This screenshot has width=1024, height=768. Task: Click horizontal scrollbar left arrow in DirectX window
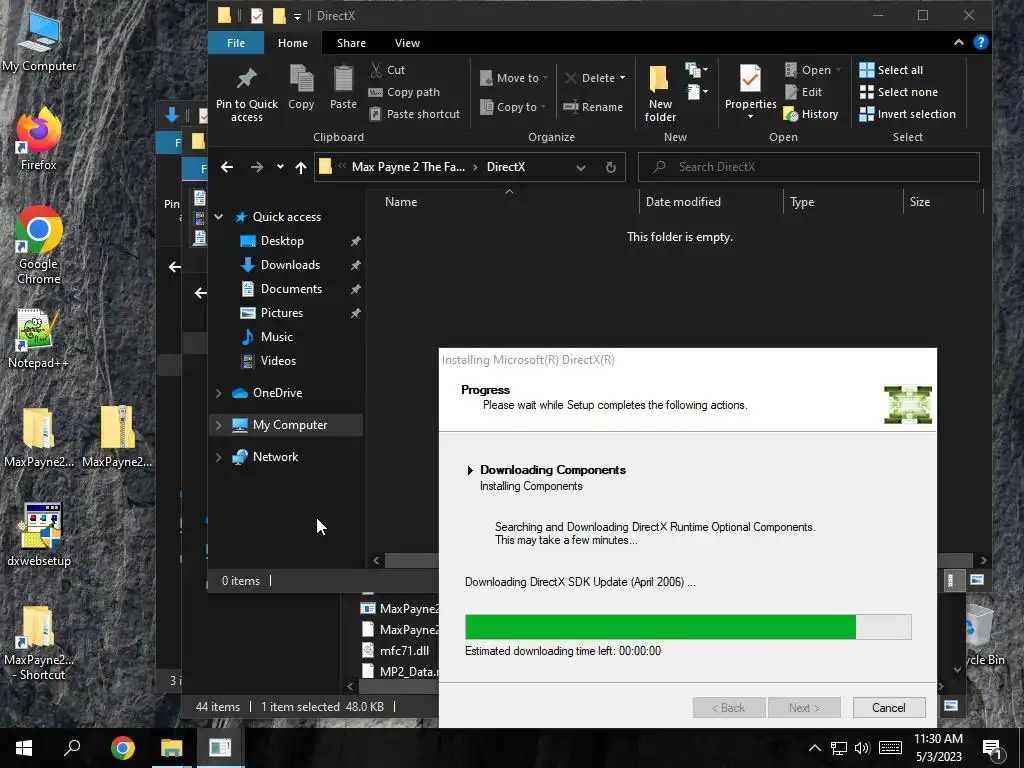tap(376, 560)
